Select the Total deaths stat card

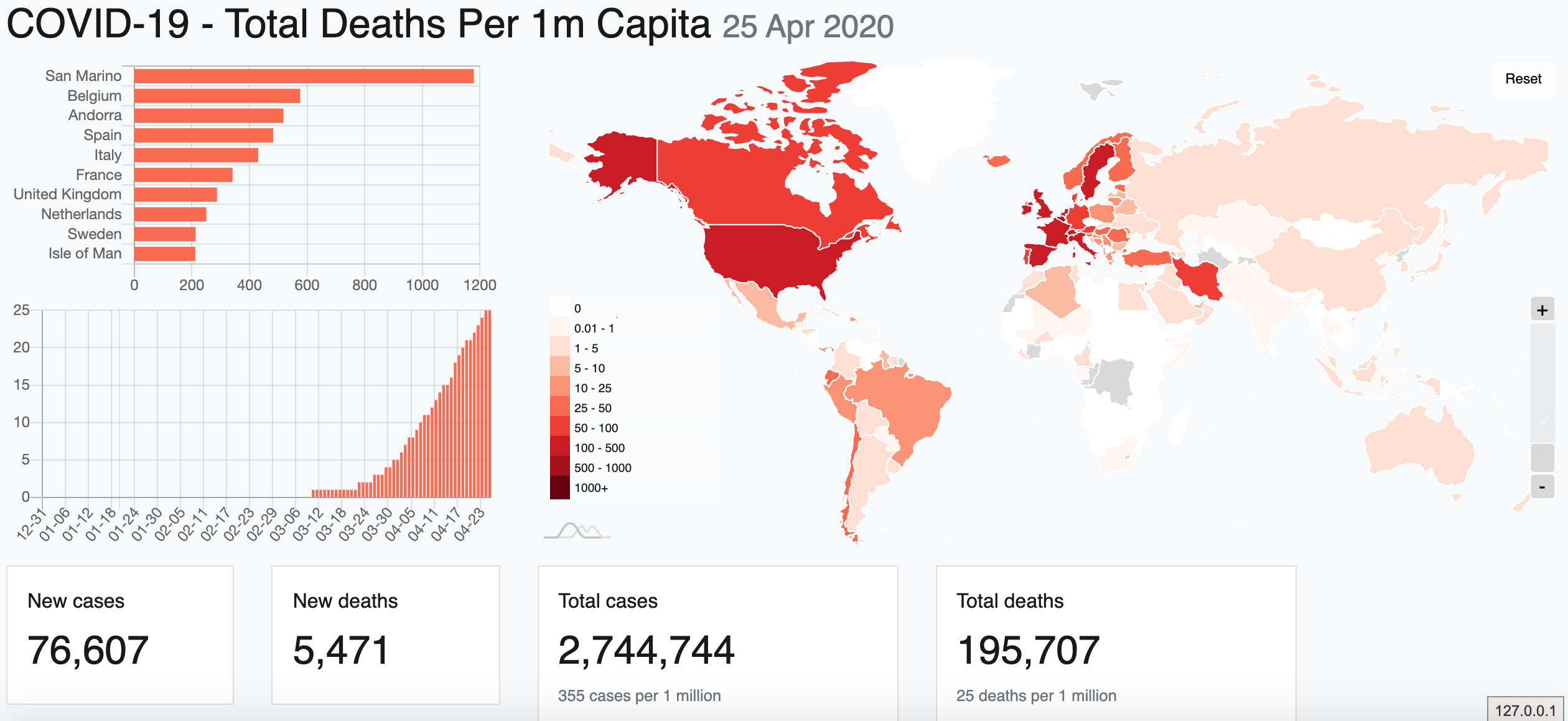[1115, 641]
